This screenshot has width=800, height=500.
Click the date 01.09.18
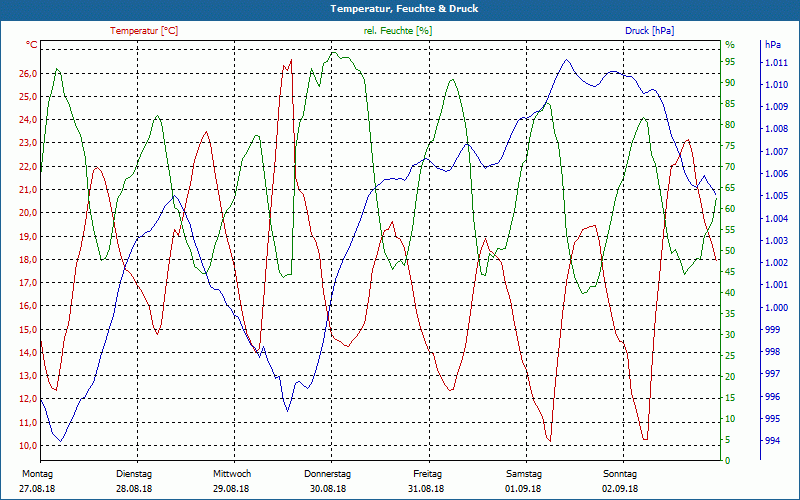[x=523, y=489]
